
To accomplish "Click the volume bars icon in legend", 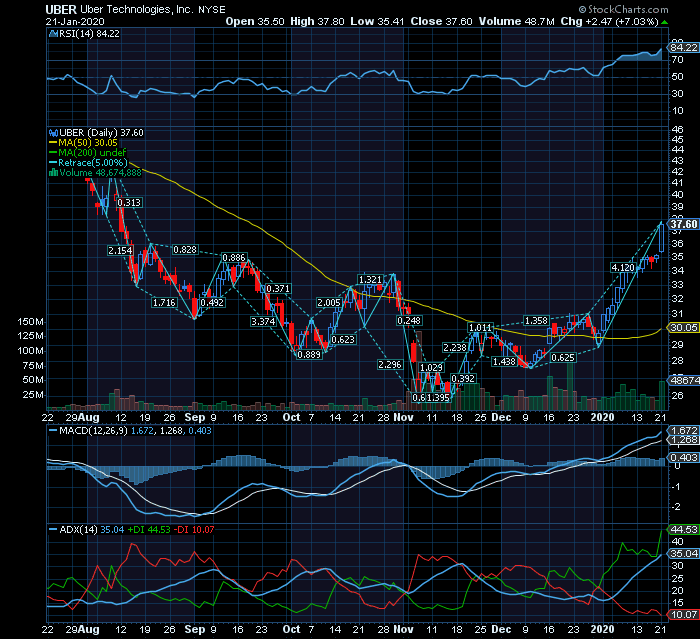I will 53,172.
